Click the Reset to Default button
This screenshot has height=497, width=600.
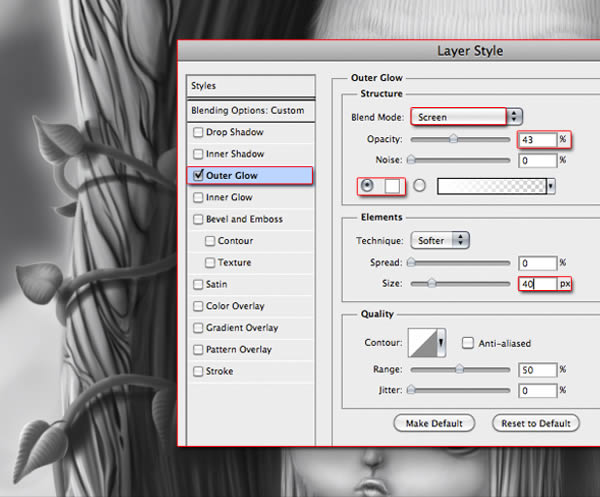(536, 423)
